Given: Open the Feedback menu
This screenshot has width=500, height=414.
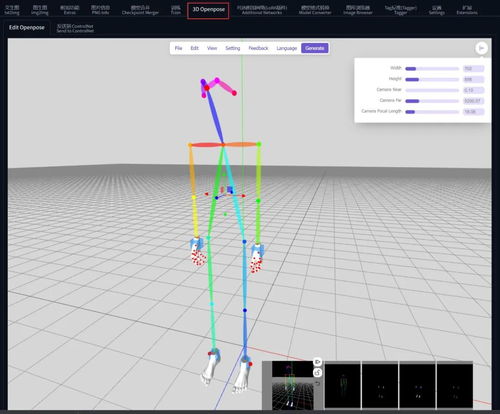Looking at the screenshot, I should pyautogui.click(x=258, y=48).
